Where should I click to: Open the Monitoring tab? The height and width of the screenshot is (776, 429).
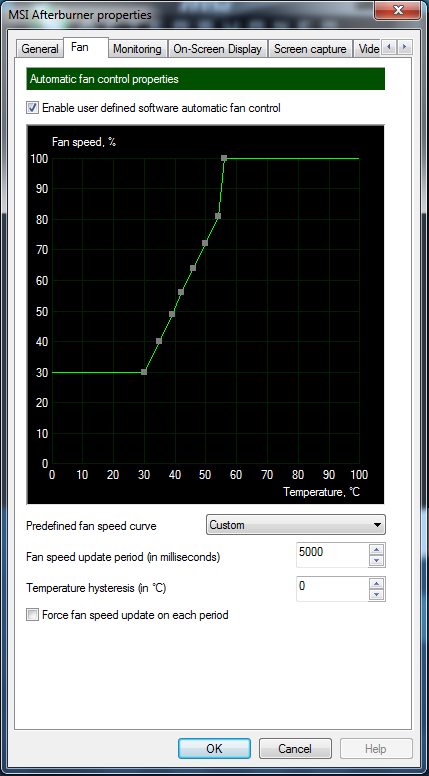point(137,49)
